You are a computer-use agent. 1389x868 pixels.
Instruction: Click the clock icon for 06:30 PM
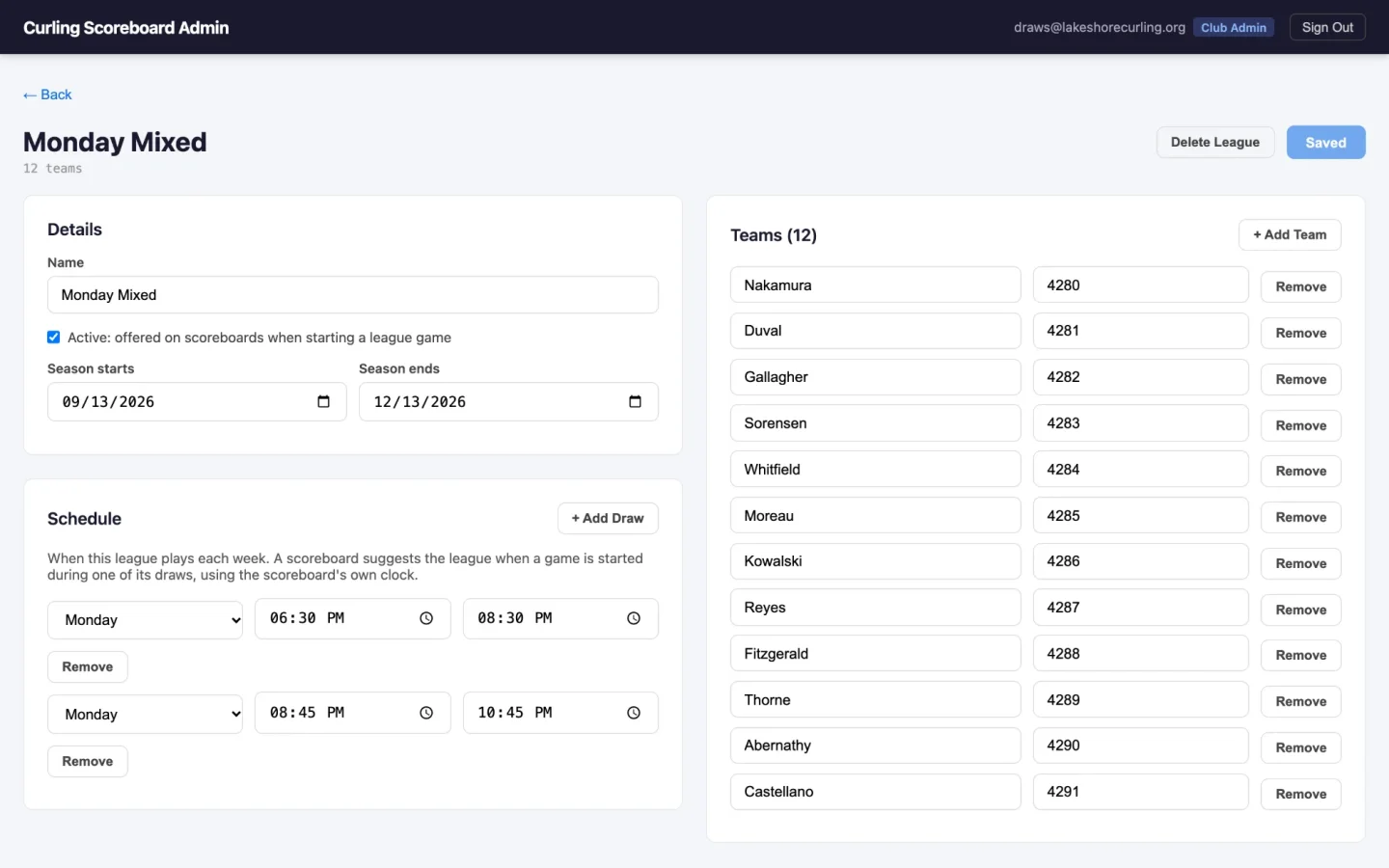click(x=426, y=618)
